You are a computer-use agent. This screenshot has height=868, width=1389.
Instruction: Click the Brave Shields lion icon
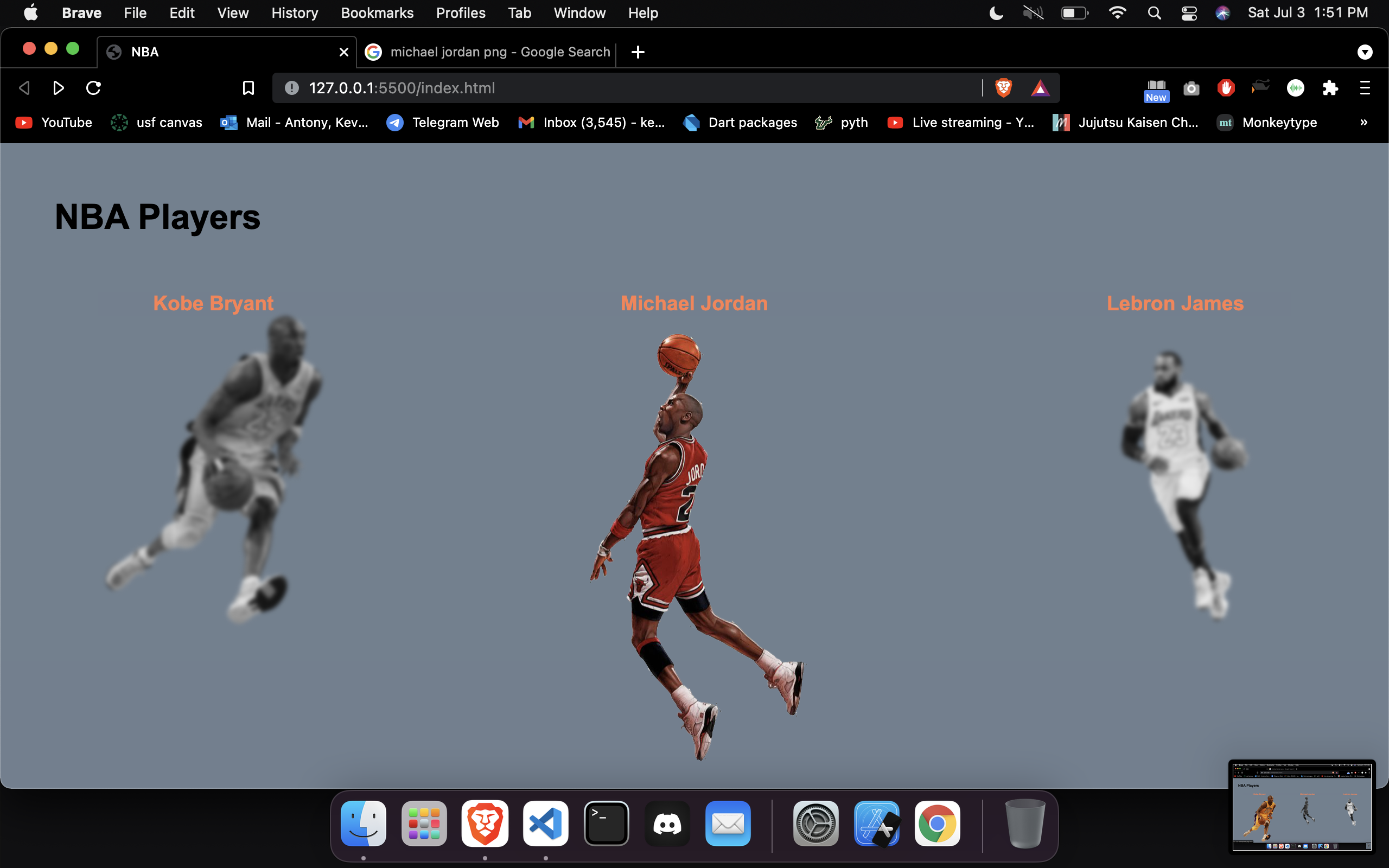coord(1003,88)
